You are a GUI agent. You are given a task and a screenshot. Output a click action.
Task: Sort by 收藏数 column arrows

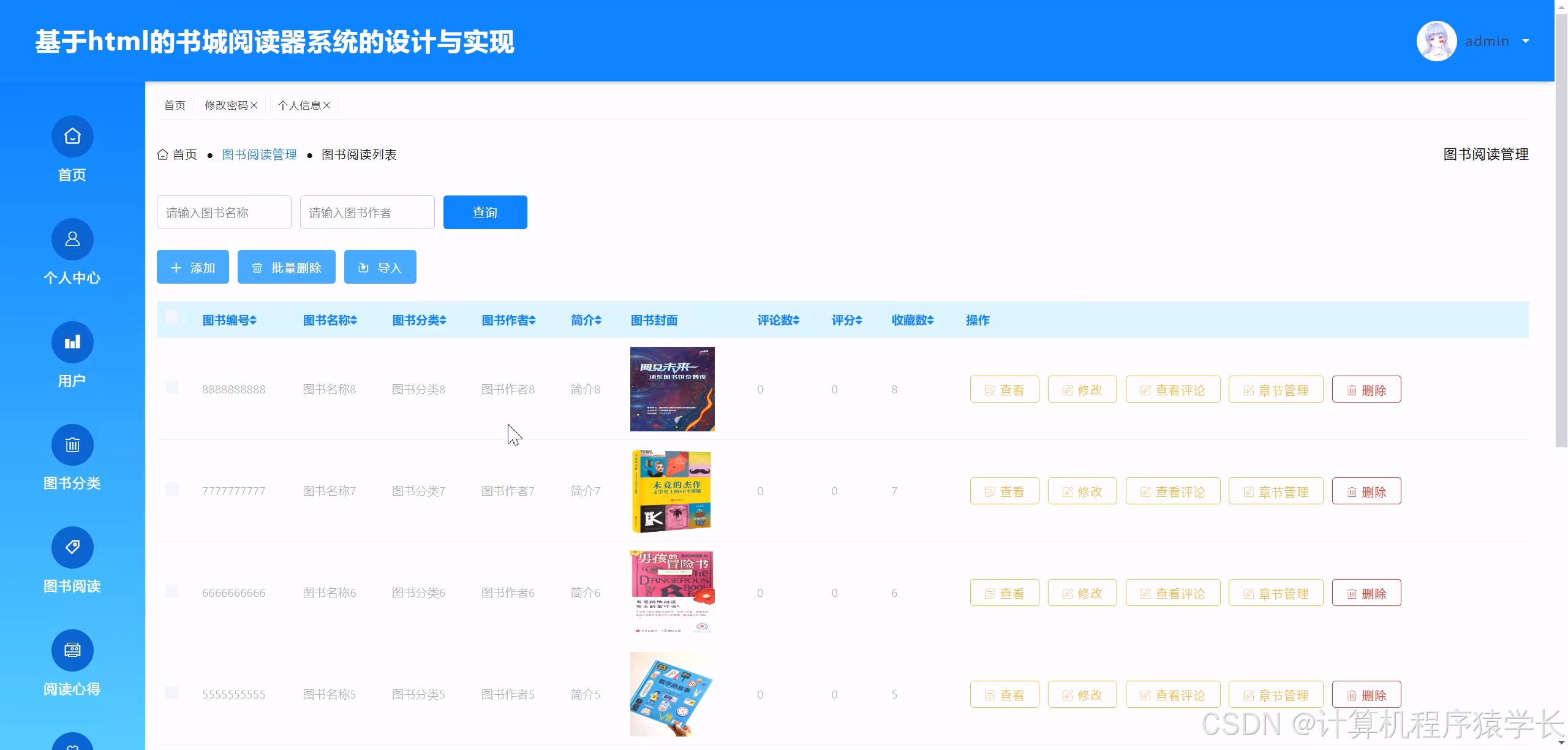coord(930,320)
